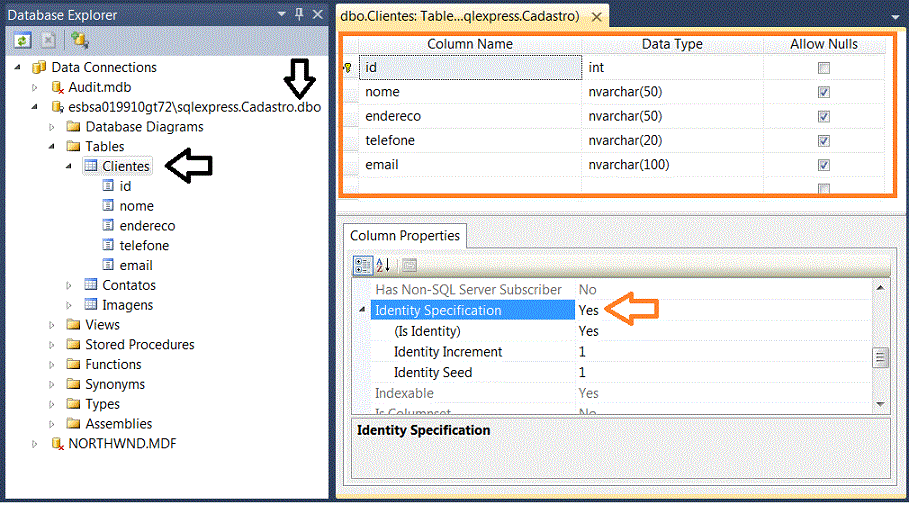Screen dimensions: 909x505
Task: Click the Connect to Database toolbar icon
Action: (x=79, y=40)
